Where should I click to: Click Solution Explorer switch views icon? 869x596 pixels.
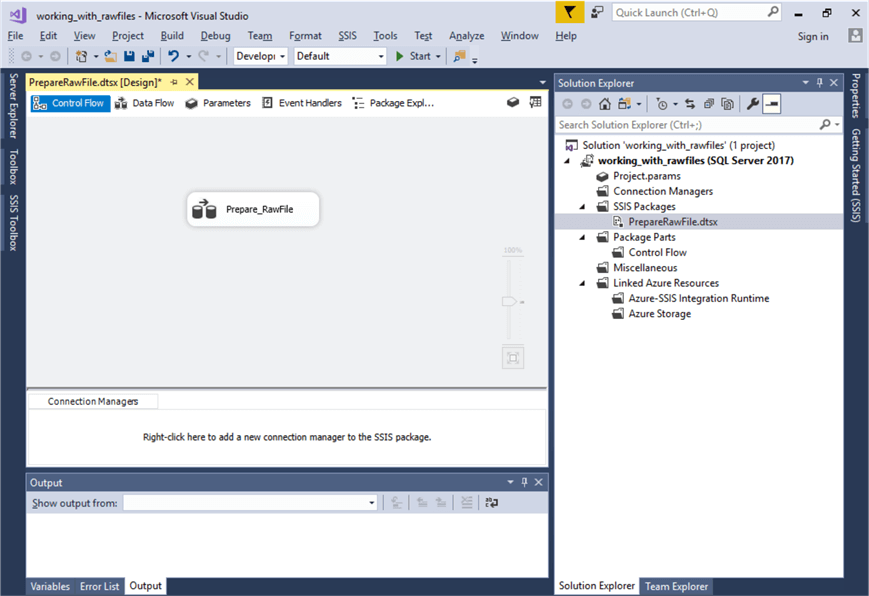625,104
